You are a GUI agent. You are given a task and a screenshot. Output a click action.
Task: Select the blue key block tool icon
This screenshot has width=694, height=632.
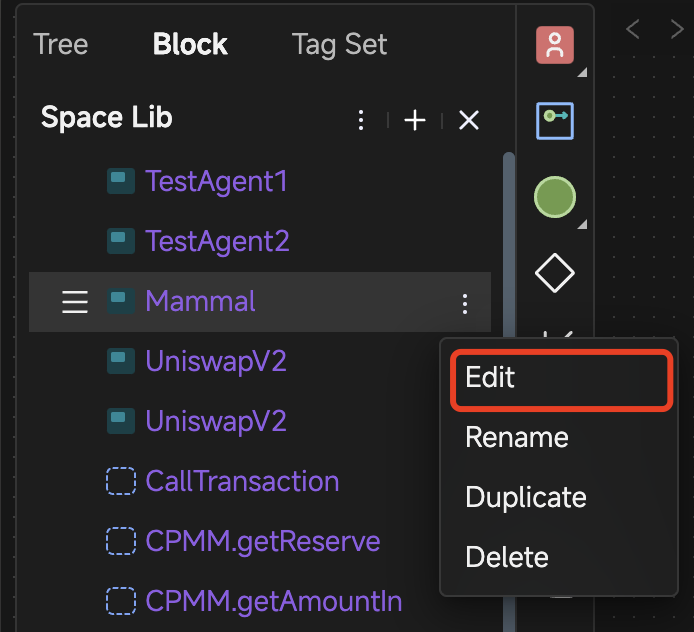(x=555, y=121)
